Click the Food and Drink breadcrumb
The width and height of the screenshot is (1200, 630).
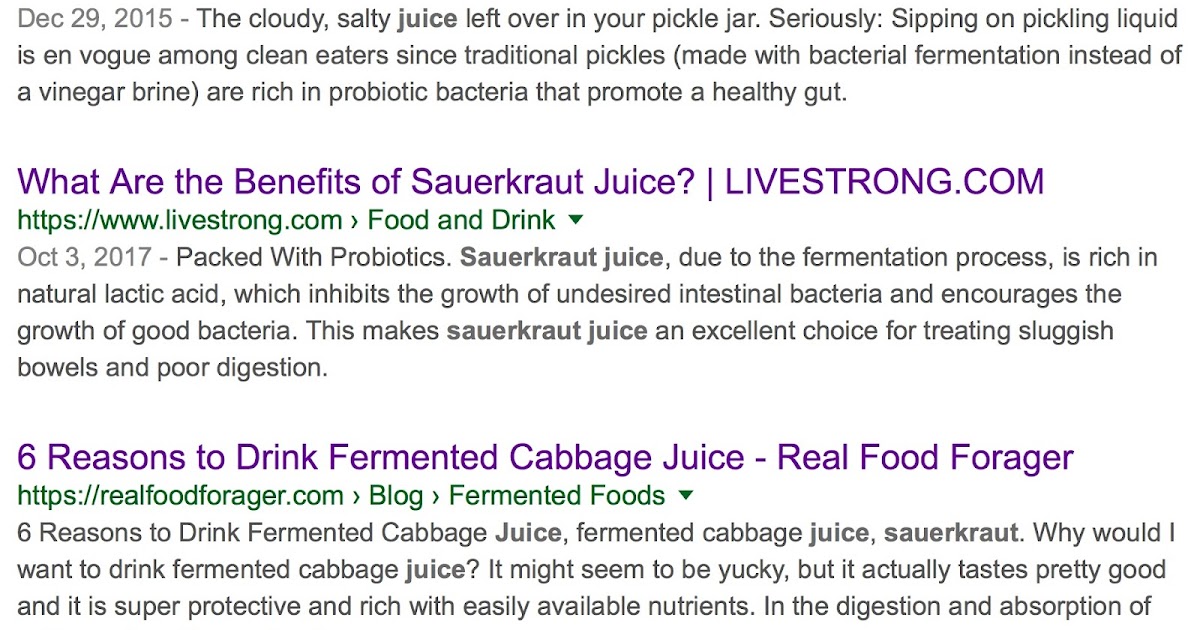click(x=461, y=220)
